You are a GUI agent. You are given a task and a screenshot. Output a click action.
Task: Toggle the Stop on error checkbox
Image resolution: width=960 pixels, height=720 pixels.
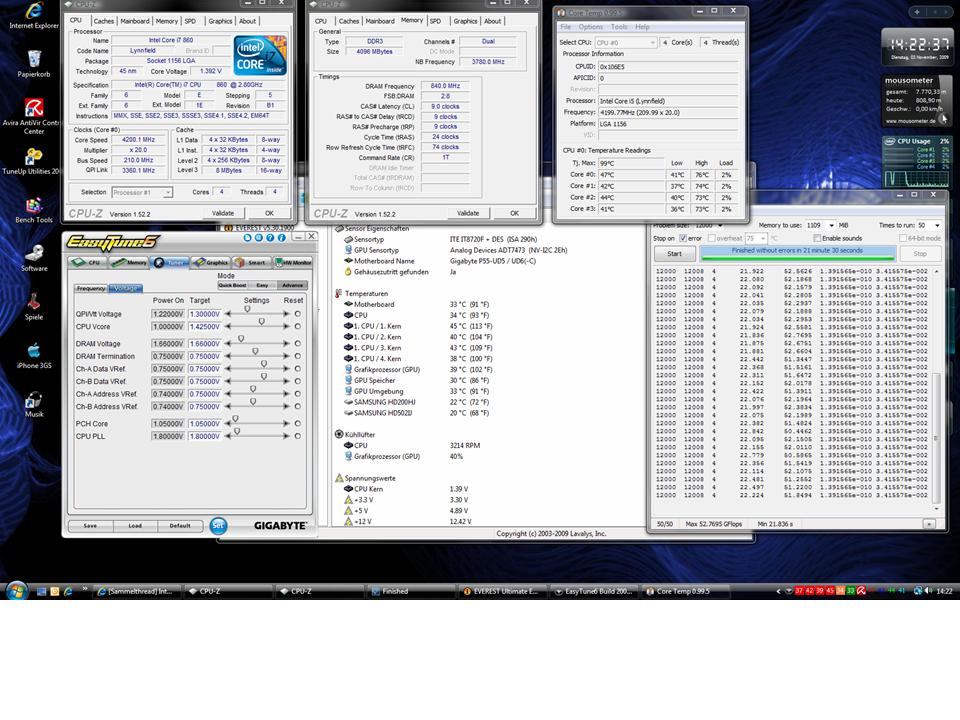pyautogui.click(x=683, y=238)
